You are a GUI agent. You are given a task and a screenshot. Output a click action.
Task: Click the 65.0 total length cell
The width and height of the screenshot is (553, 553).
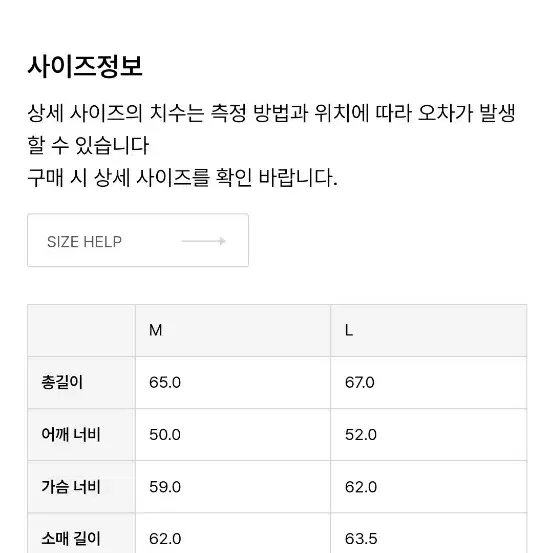tap(233, 382)
